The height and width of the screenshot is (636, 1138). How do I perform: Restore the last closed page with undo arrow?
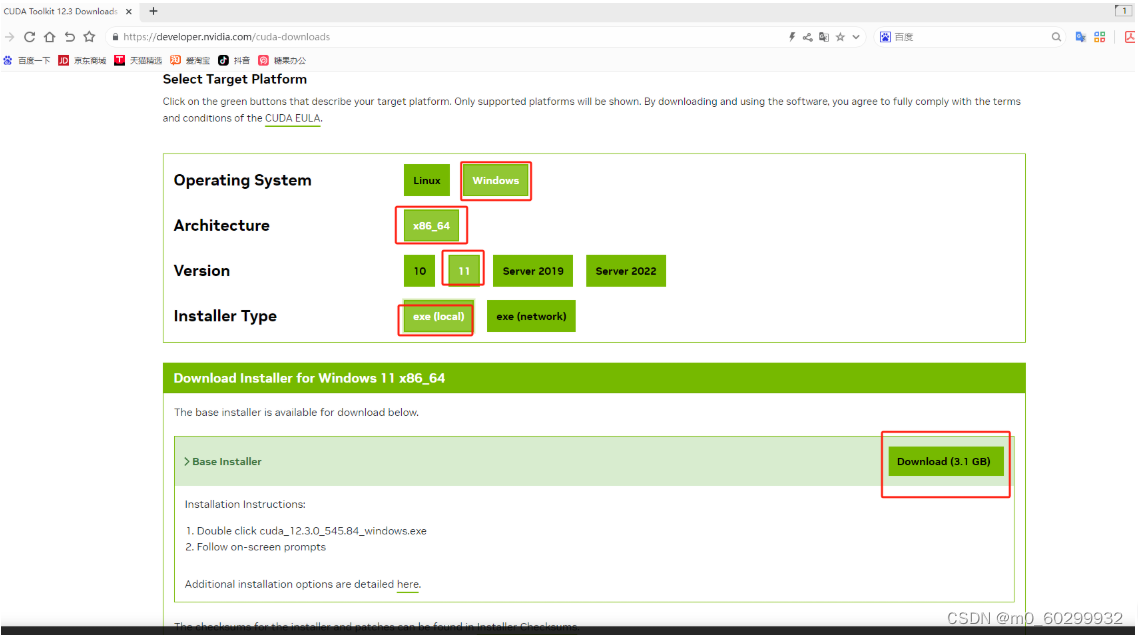[x=70, y=37]
